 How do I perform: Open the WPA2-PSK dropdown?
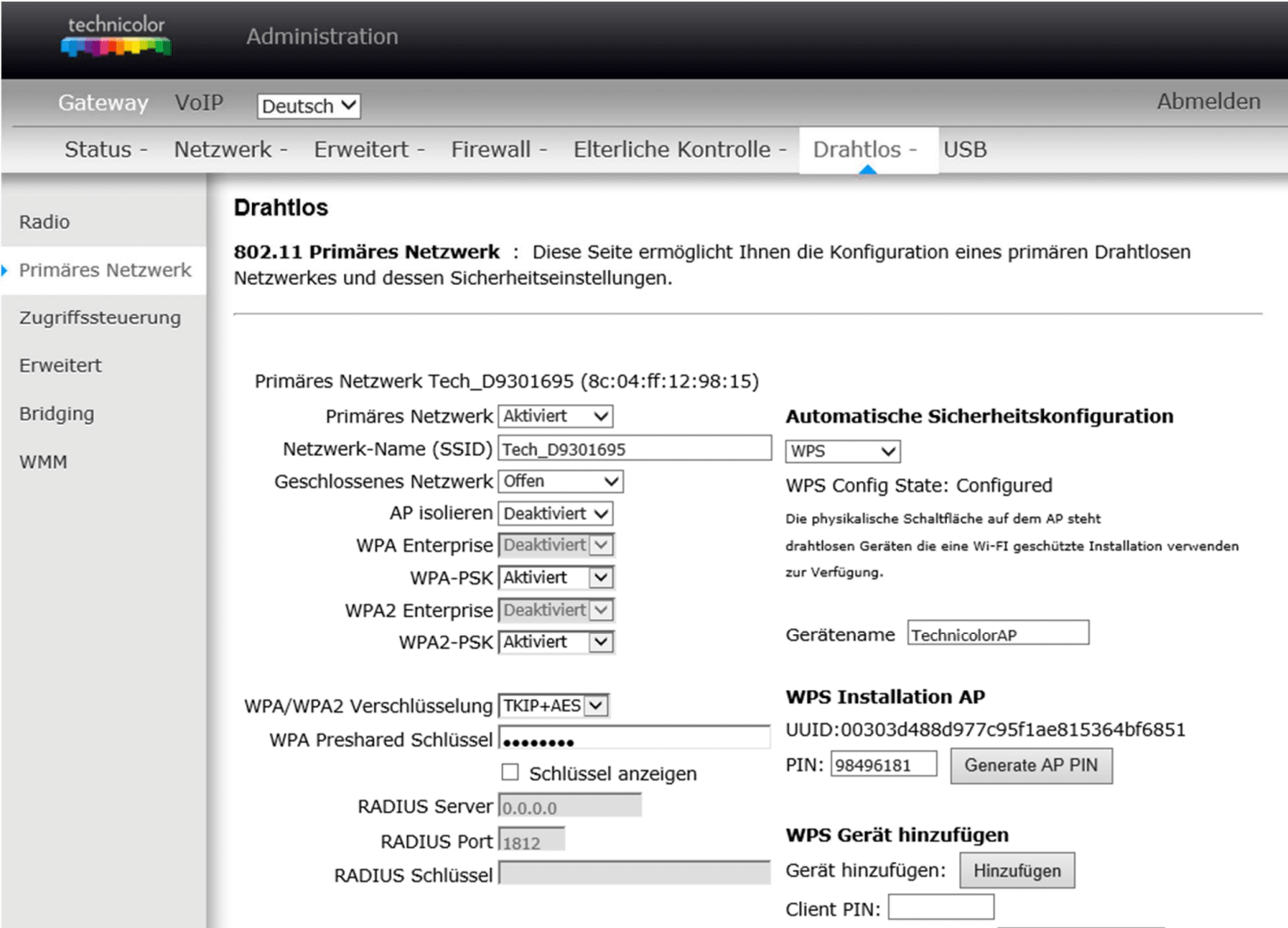(x=555, y=642)
